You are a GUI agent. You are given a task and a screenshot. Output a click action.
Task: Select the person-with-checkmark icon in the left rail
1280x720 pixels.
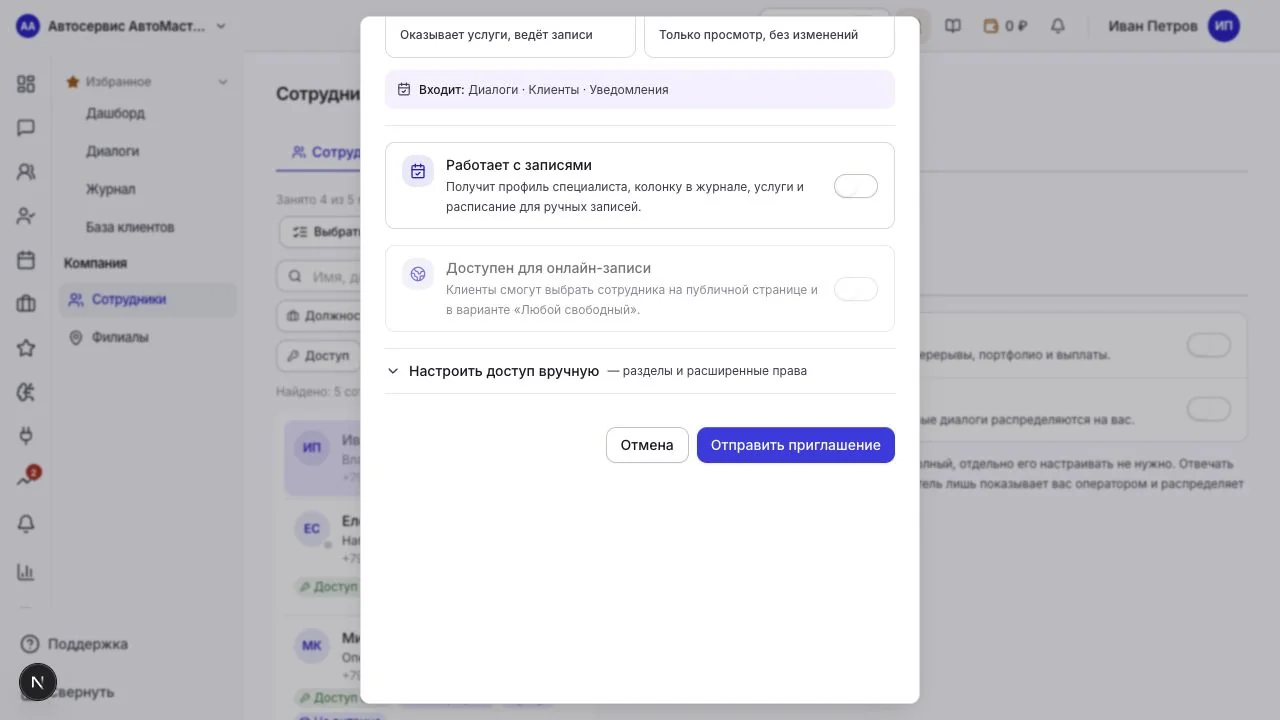[x=26, y=216]
